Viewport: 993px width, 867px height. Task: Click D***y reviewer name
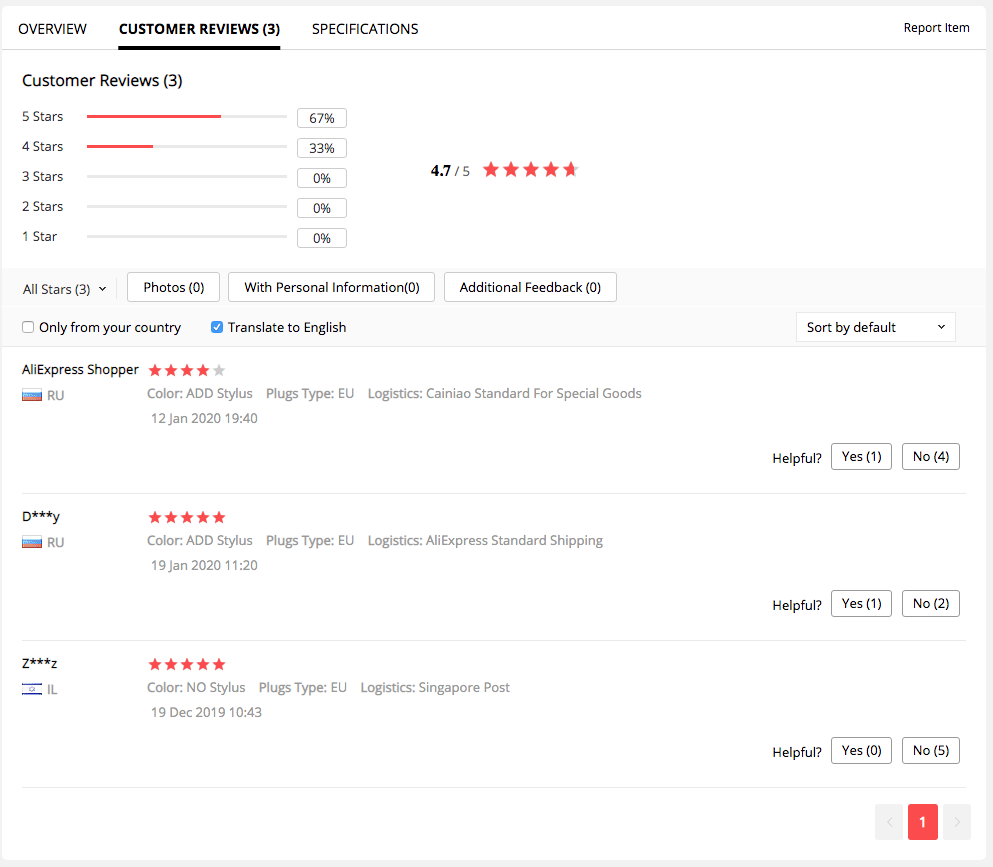[x=41, y=516]
